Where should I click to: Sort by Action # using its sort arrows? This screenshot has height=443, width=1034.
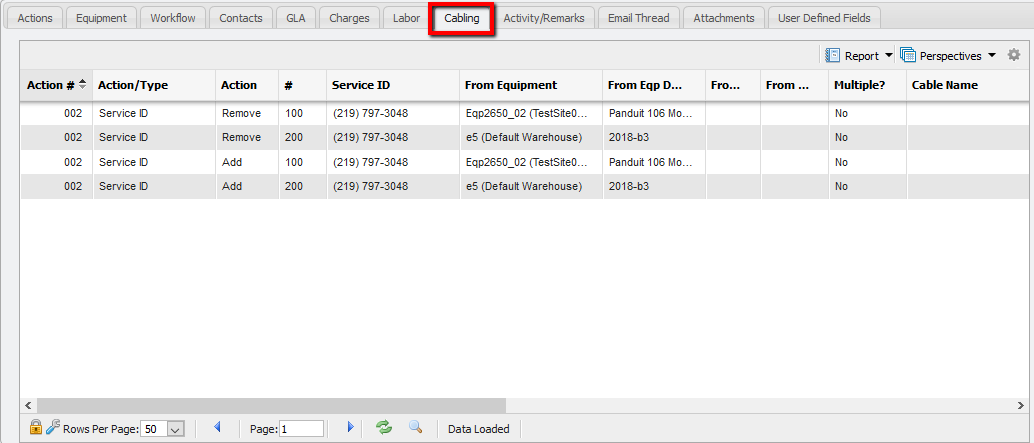tap(82, 85)
